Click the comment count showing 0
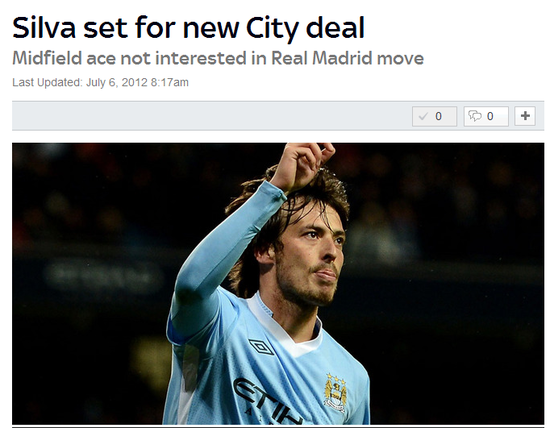Image resolution: width=550 pixels, height=428 pixels. tap(490, 116)
